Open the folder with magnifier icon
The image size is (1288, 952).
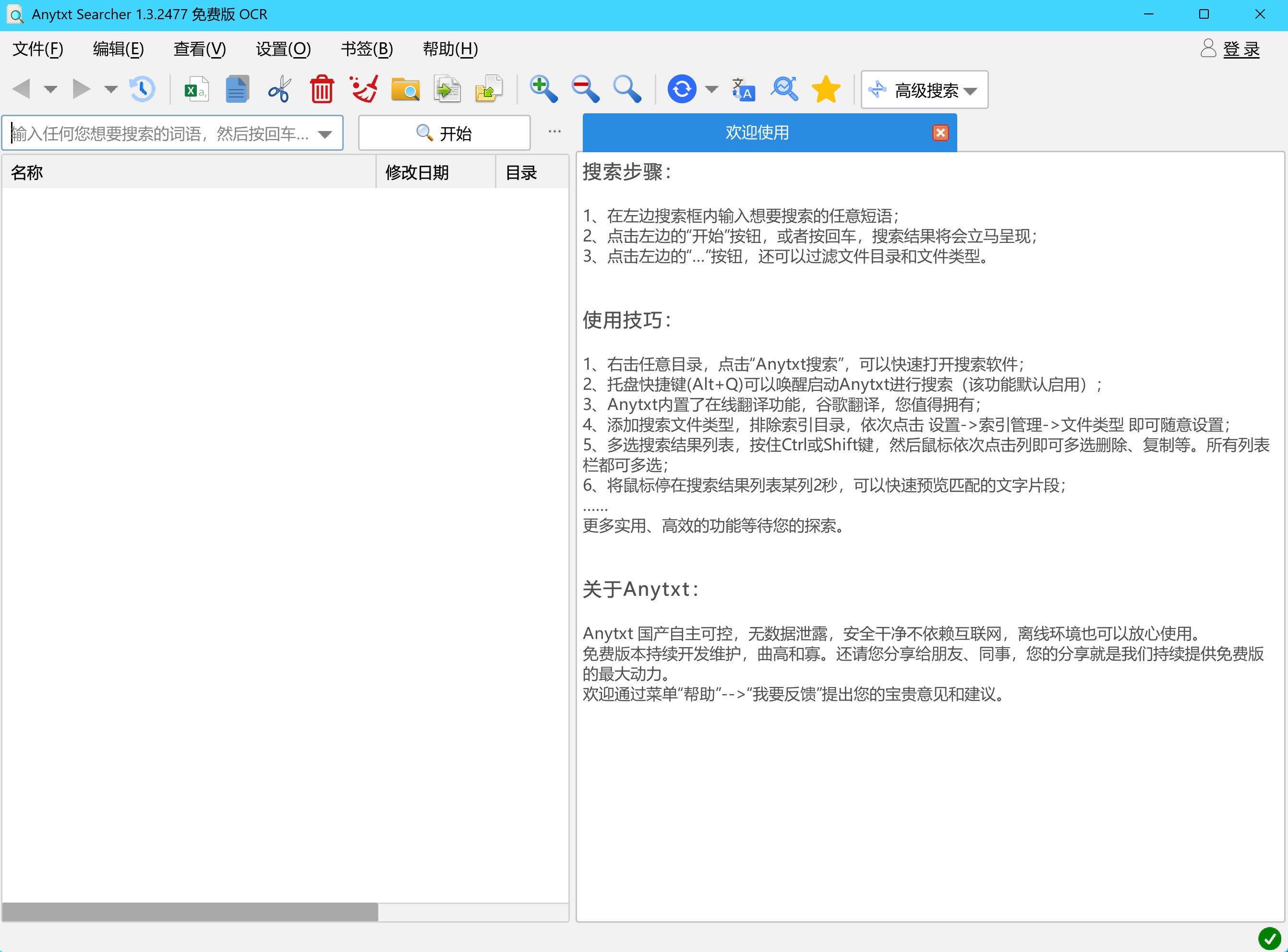coord(405,89)
